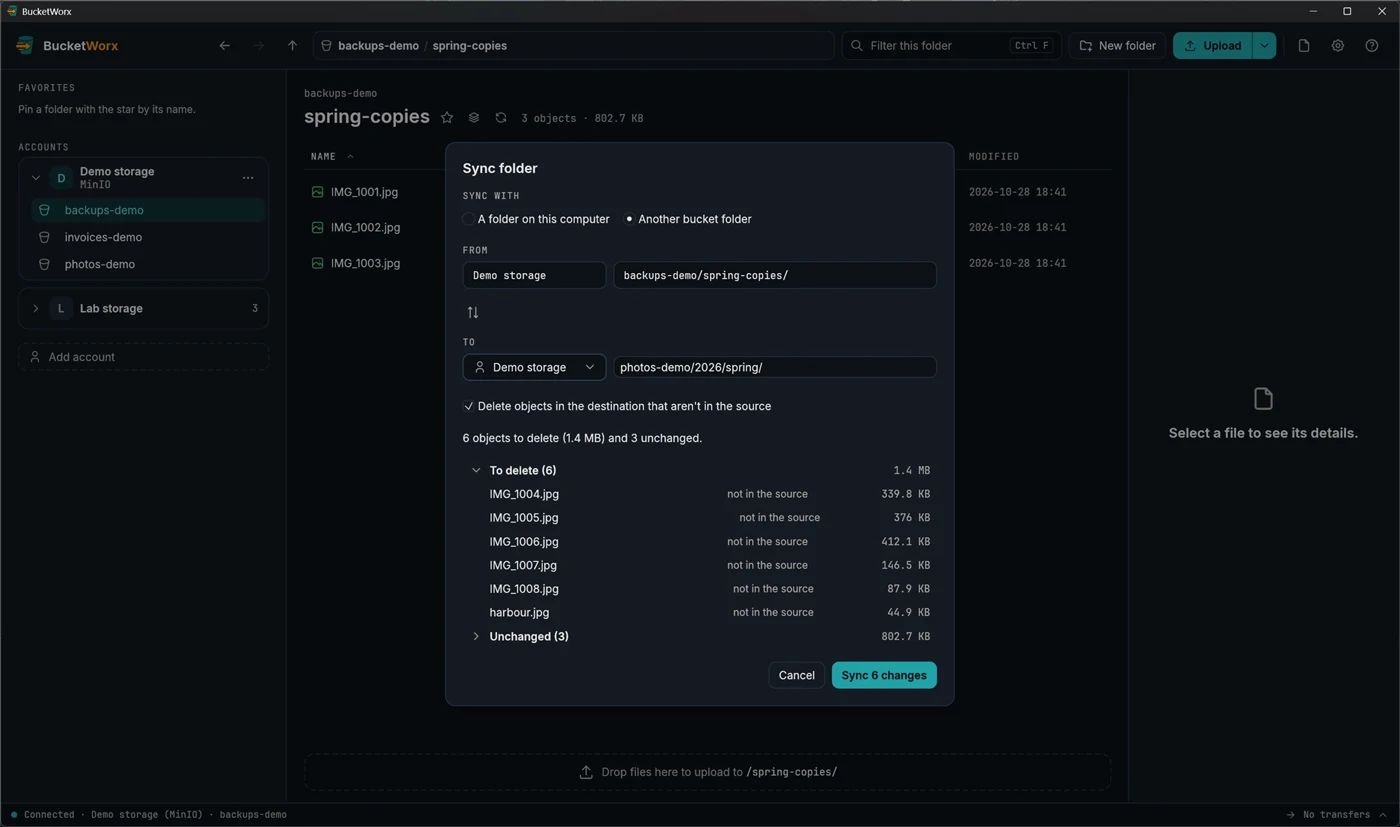Expand the Unchanged (3) group

[x=476, y=636]
